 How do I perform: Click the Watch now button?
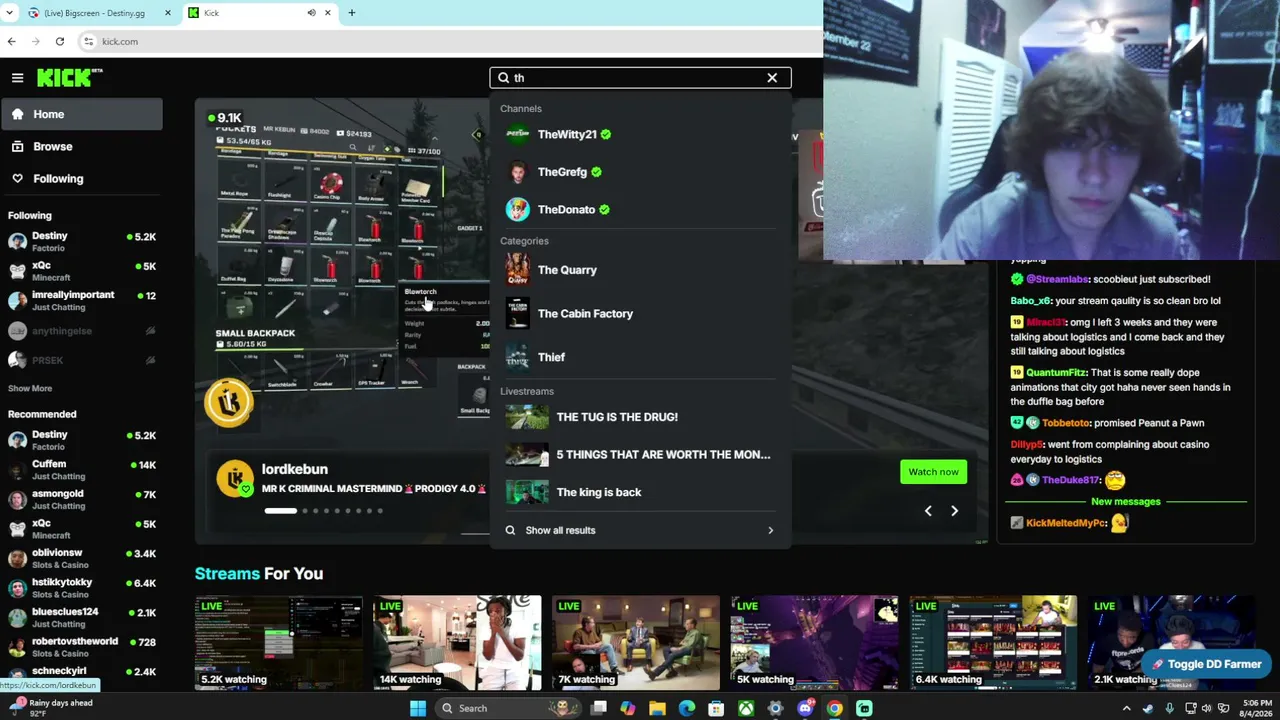(x=933, y=472)
